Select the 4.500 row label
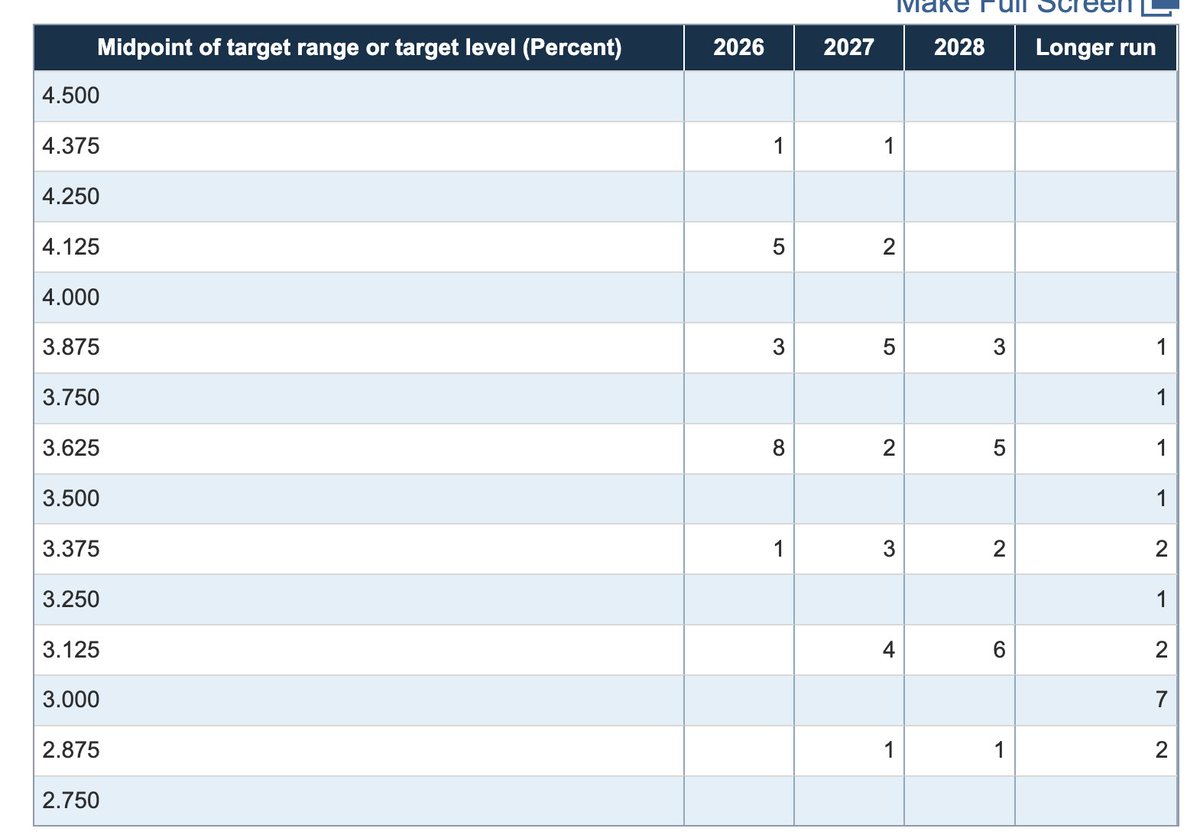The image size is (1200, 838). click(x=71, y=96)
